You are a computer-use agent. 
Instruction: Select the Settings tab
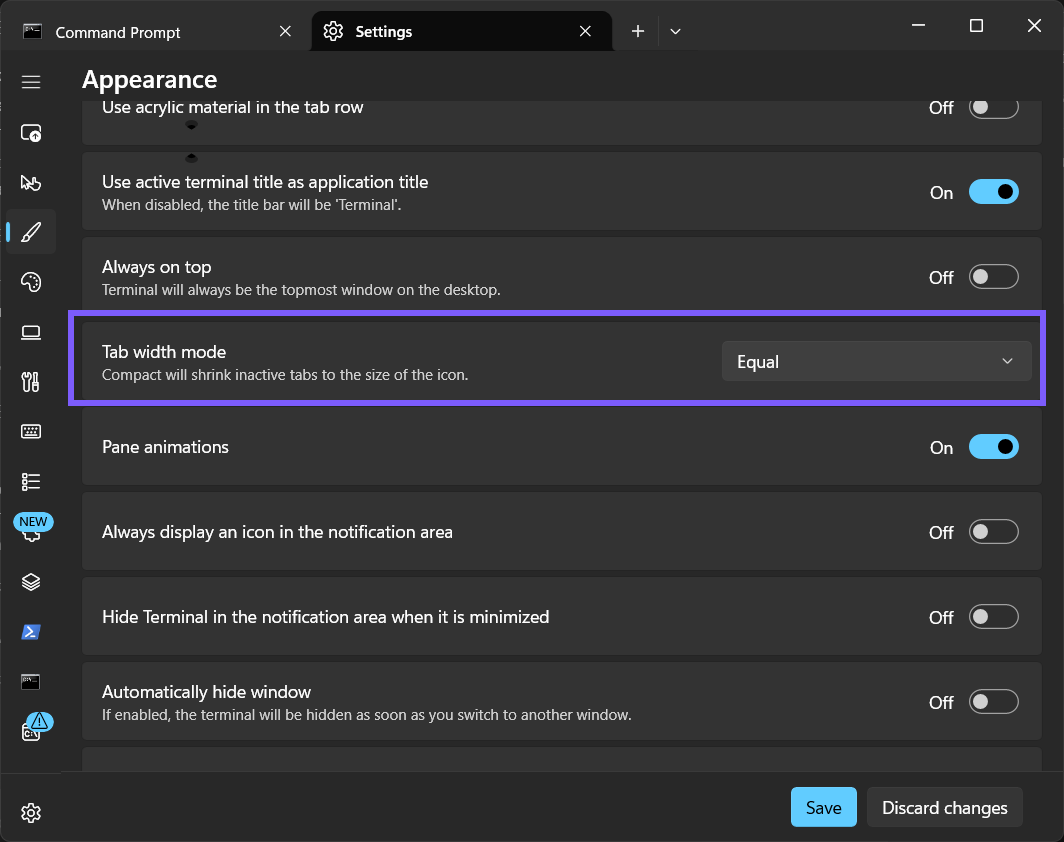click(x=461, y=31)
